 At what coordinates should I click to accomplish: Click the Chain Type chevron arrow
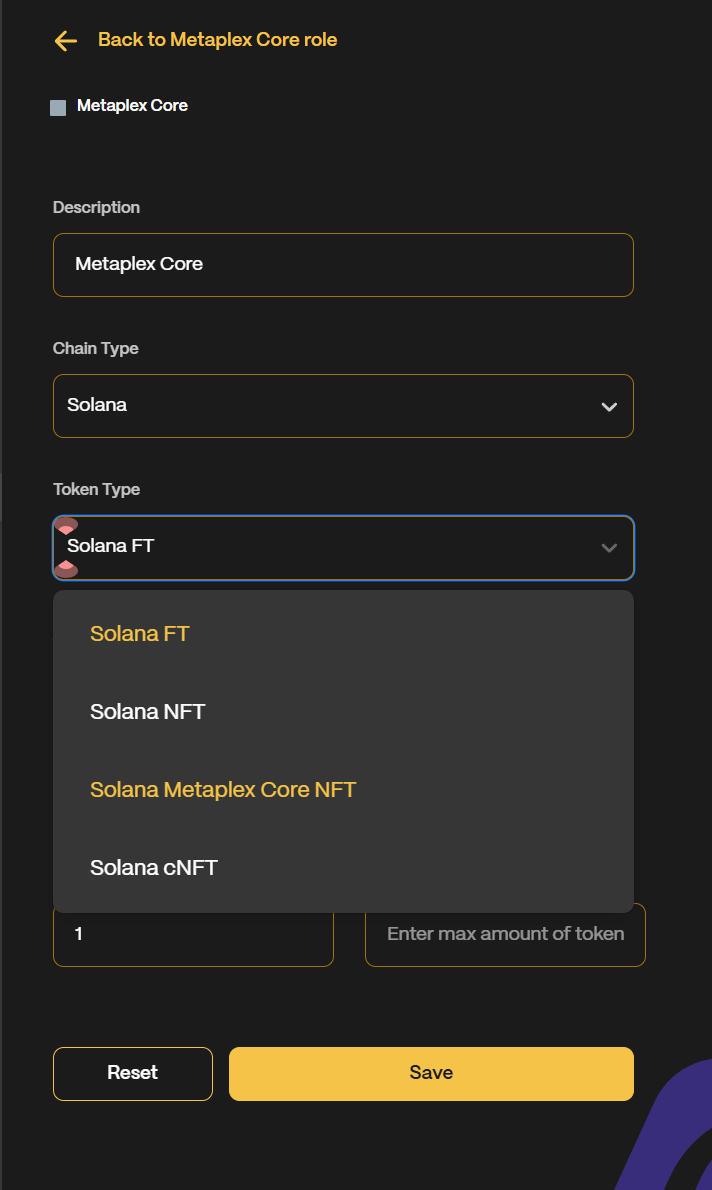pos(609,406)
